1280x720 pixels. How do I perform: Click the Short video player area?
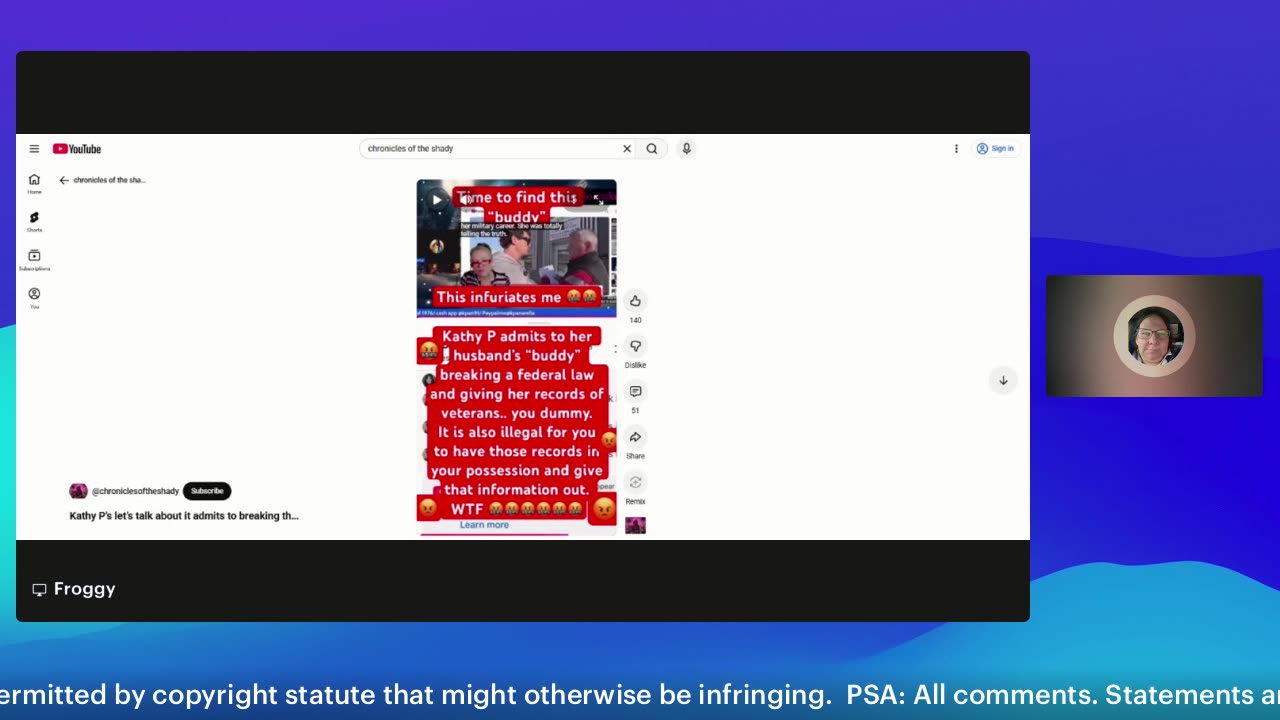pos(516,358)
